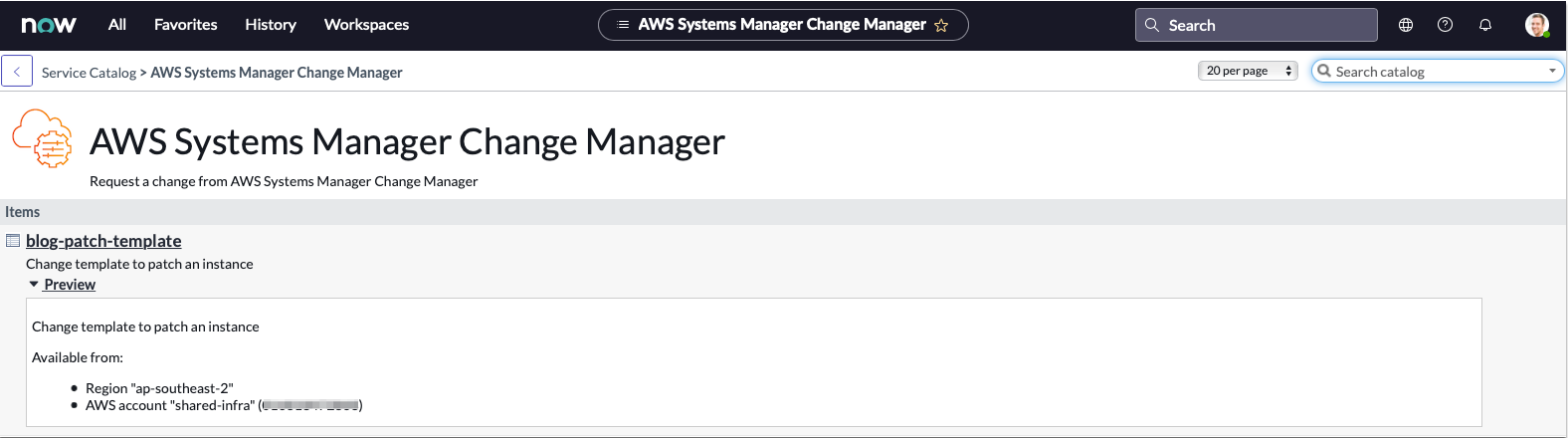Open the Favorites menu
Image resolution: width=1568 pixels, height=438 pixels.
point(185,25)
